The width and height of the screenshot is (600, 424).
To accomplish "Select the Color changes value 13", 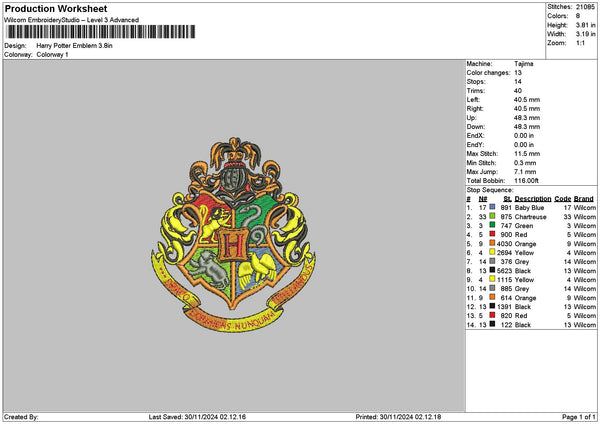I will click(518, 73).
